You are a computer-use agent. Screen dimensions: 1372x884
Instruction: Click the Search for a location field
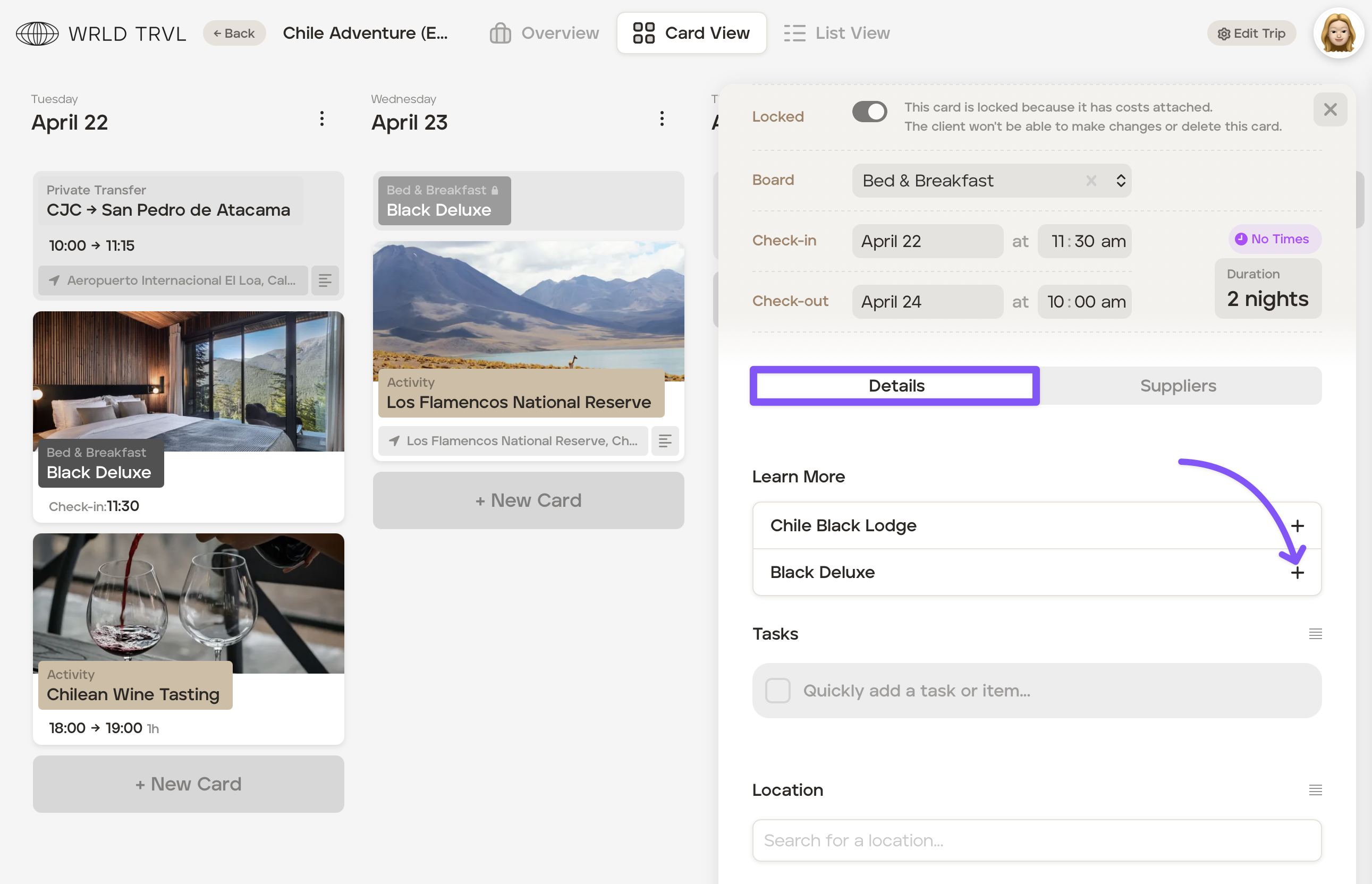pos(1037,840)
